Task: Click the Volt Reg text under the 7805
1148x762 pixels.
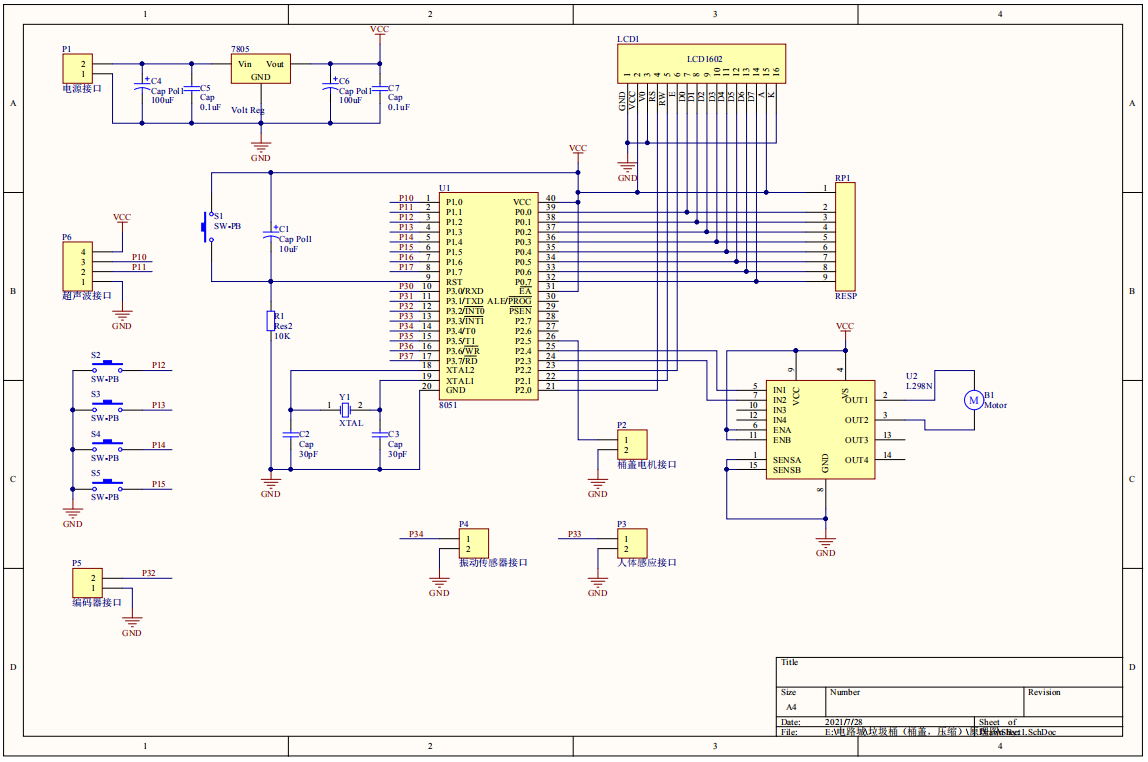Action: point(247,110)
